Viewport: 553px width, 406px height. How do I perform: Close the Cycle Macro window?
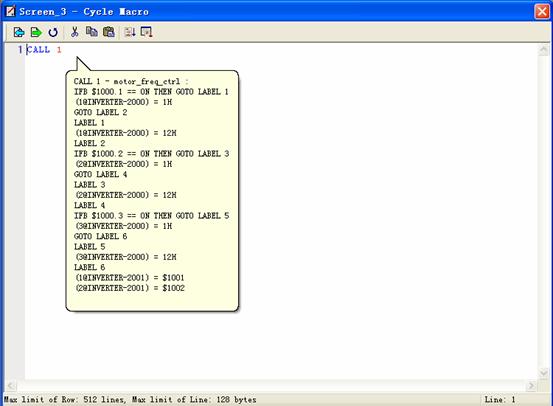pos(542,12)
